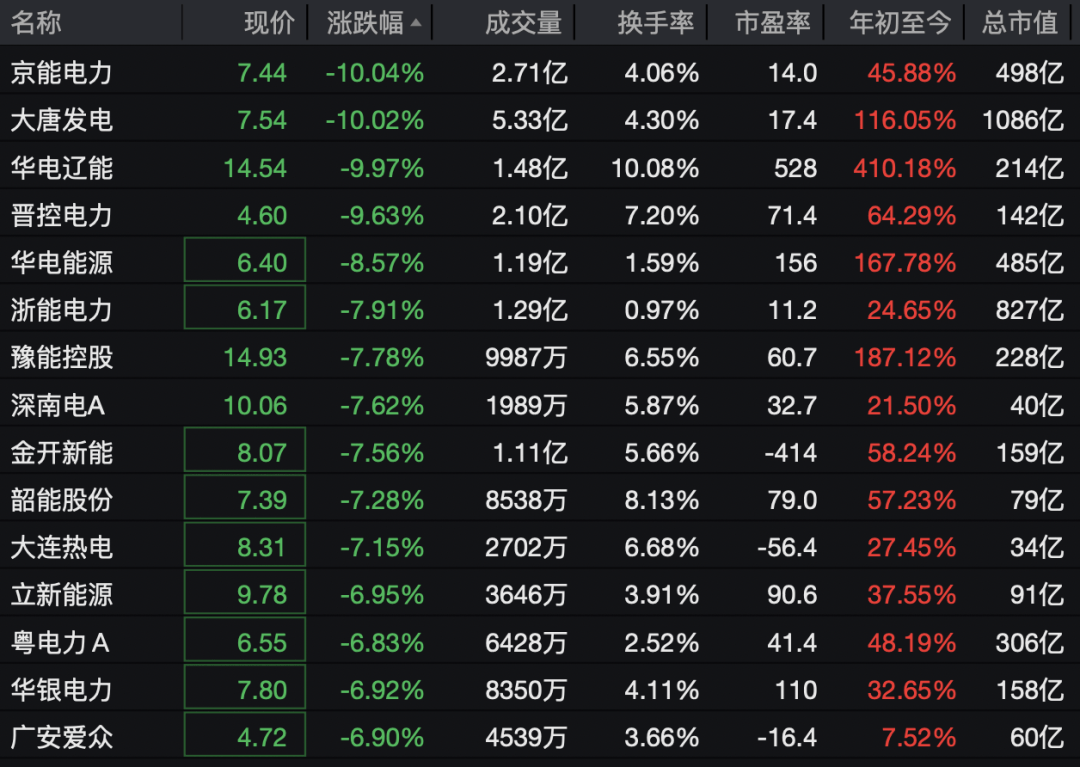Sort by the 换手率 column header
The width and height of the screenshot is (1080, 767).
pos(656,23)
